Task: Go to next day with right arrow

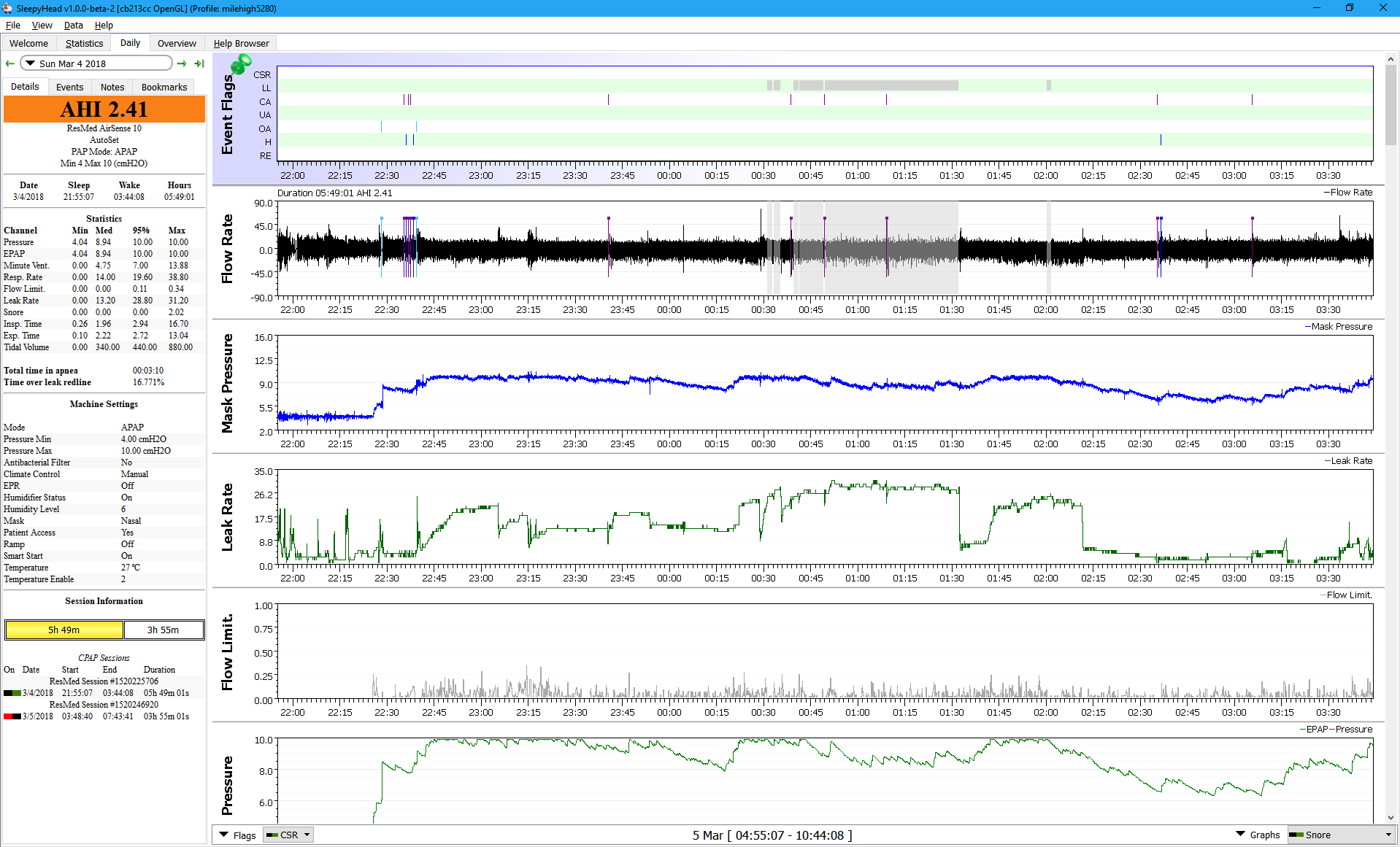Action: coord(182,63)
